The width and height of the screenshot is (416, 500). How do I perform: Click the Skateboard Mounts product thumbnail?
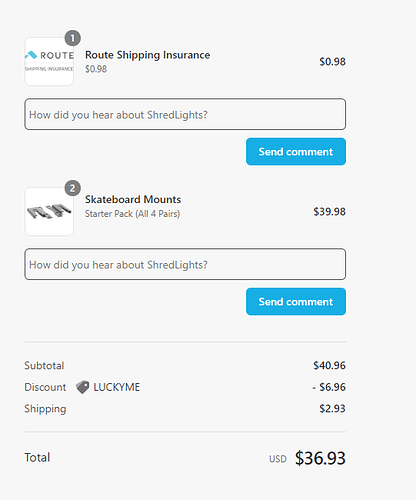point(49,212)
